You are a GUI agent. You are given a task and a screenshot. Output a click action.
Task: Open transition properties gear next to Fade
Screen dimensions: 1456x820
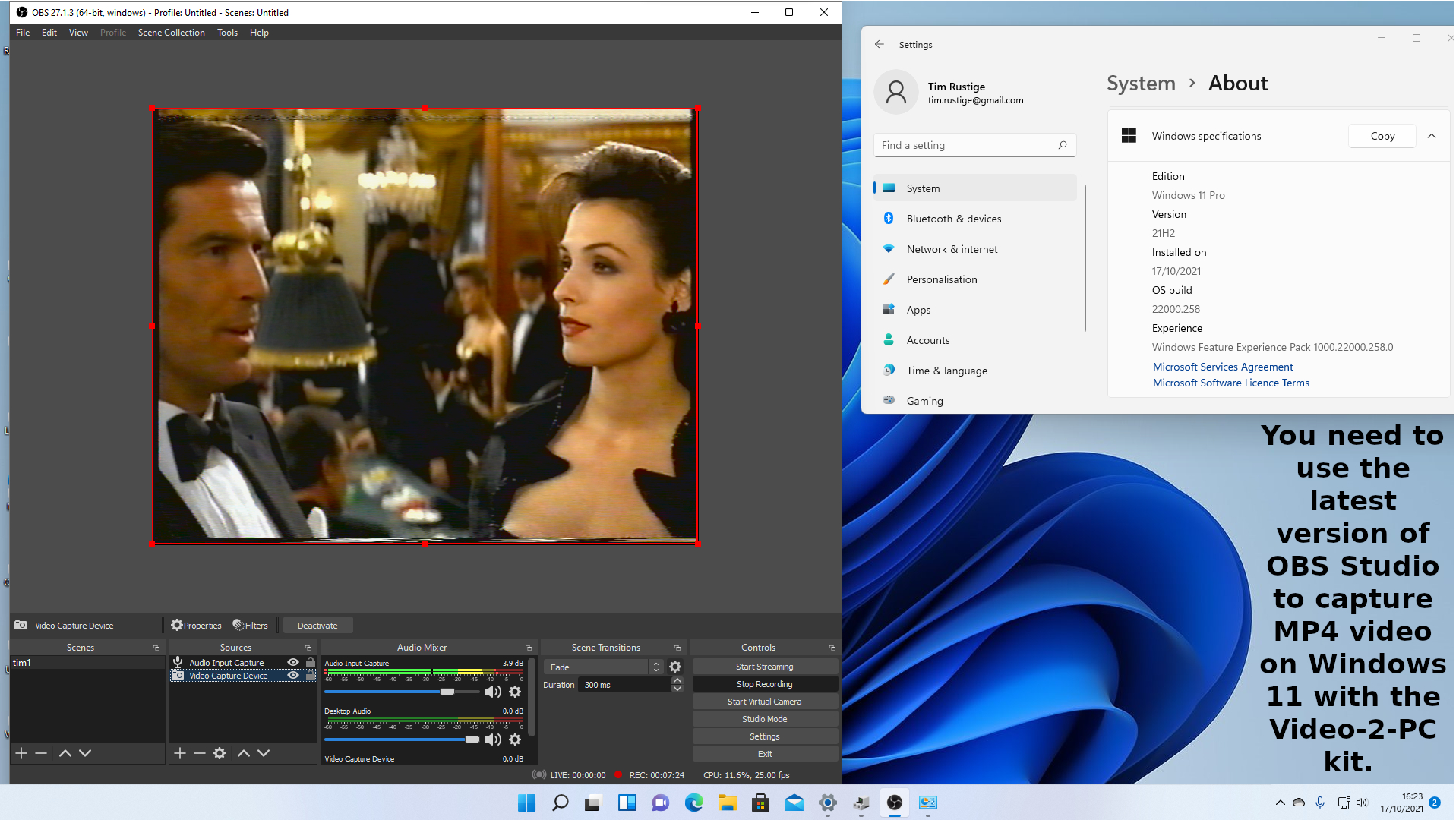[675, 667]
